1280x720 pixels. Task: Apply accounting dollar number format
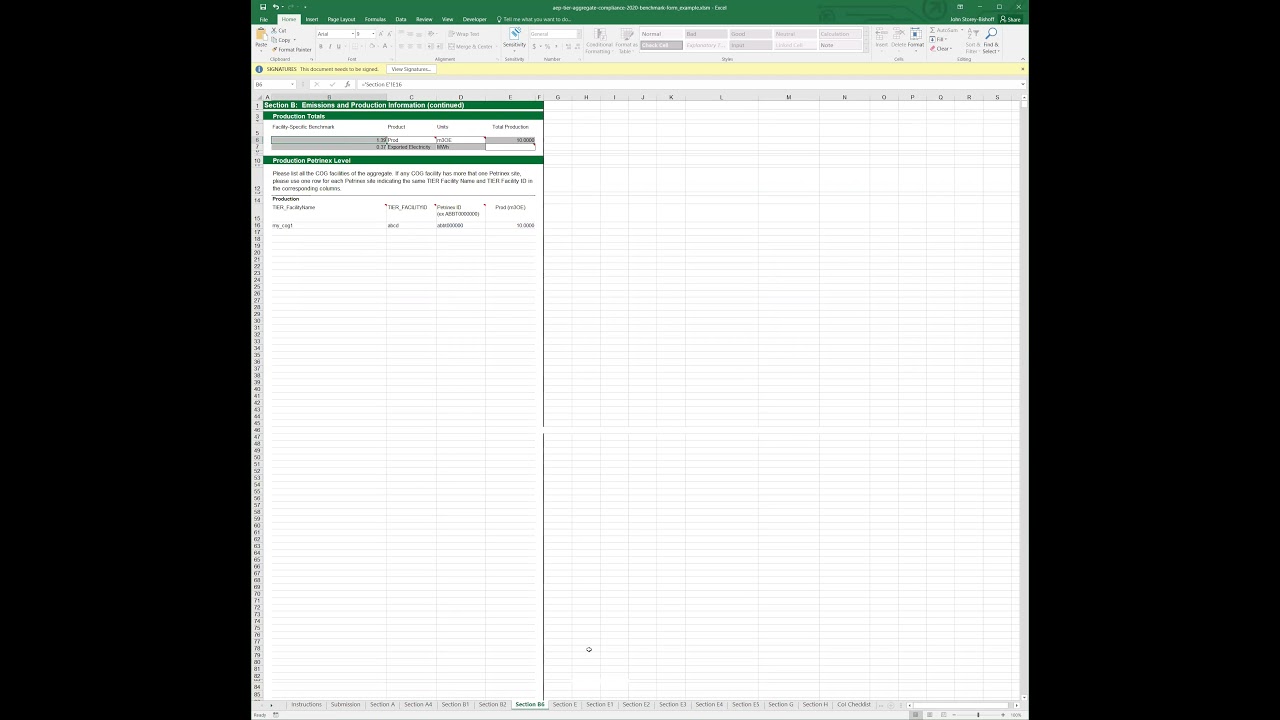click(x=534, y=46)
